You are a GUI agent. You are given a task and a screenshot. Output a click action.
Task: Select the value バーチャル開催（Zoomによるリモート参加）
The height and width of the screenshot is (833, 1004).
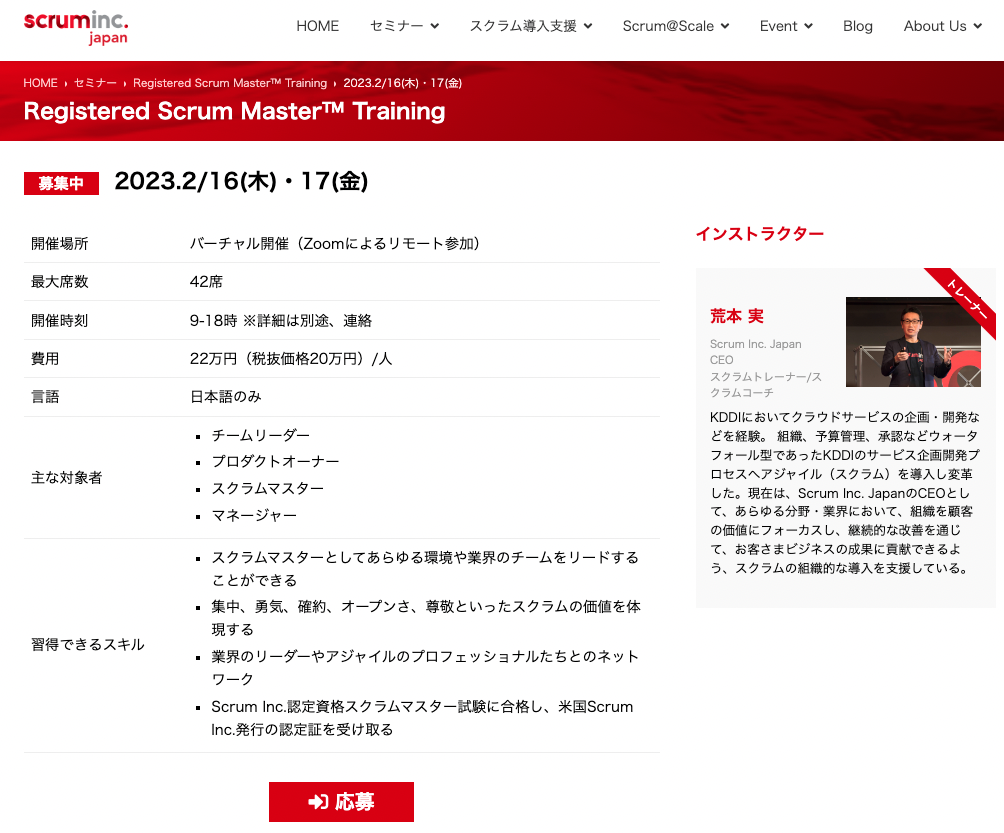[x=335, y=243]
